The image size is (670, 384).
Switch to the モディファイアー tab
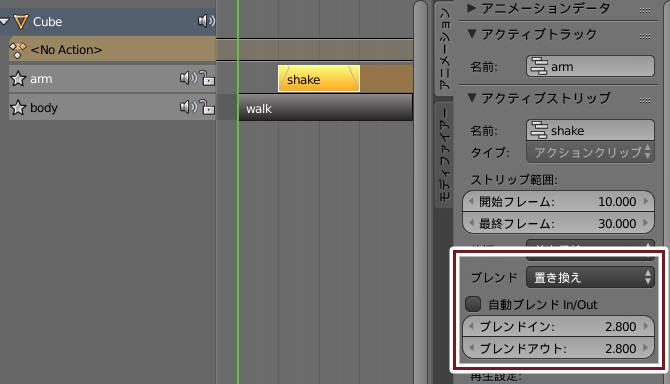pyautogui.click(x=444, y=155)
